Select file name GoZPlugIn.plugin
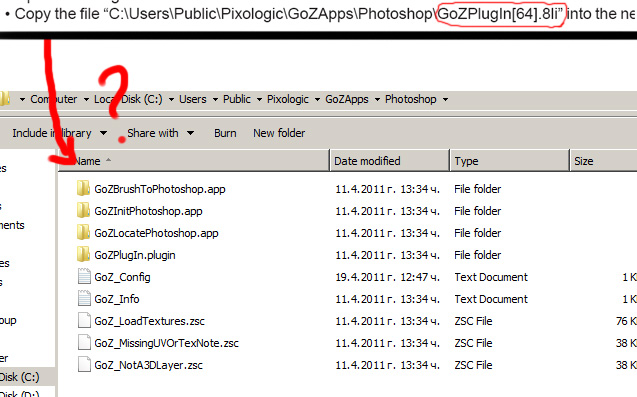The width and height of the screenshot is (637, 397). pyautogui.click(x=135, y=255)
